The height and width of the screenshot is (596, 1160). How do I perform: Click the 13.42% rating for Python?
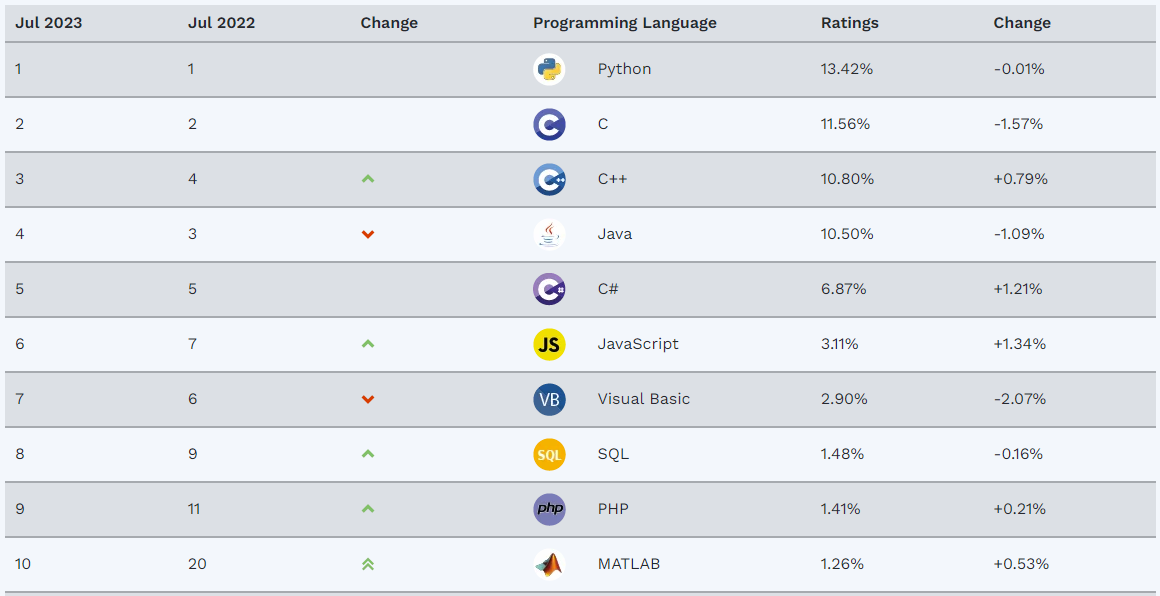point(846,69)
